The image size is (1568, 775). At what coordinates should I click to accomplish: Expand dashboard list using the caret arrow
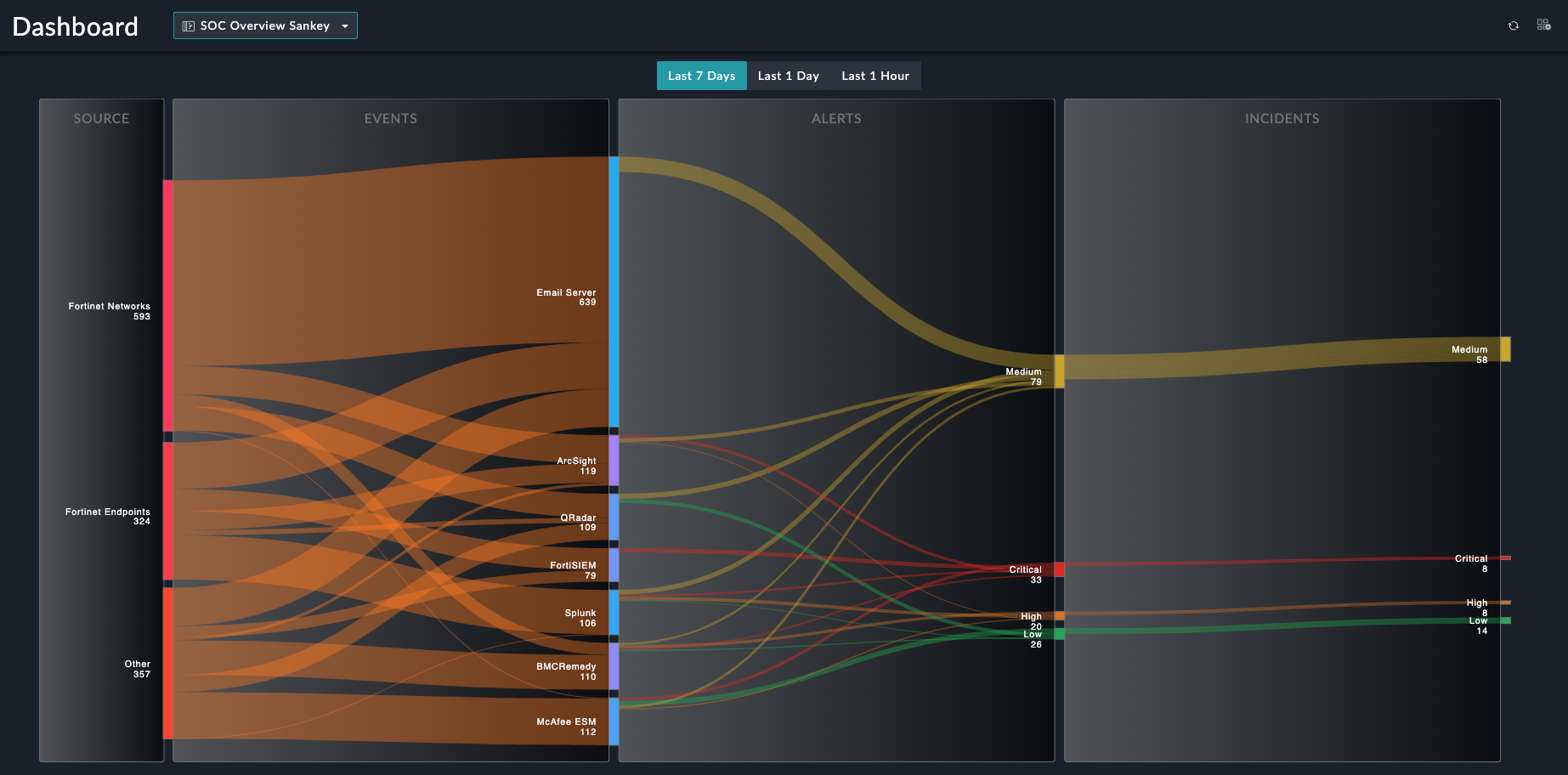345,26
